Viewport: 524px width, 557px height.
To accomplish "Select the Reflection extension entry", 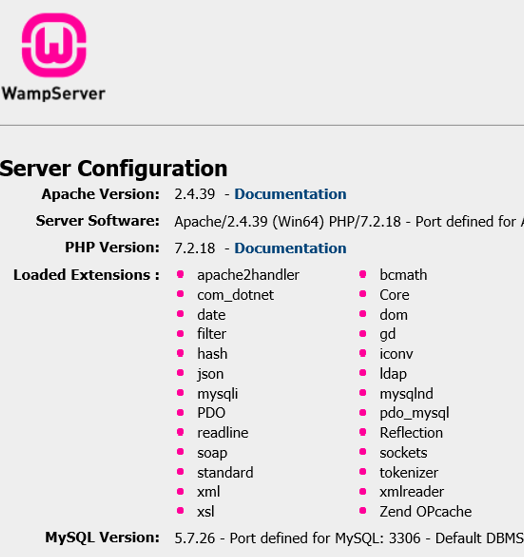I will [x=411, y=433].
